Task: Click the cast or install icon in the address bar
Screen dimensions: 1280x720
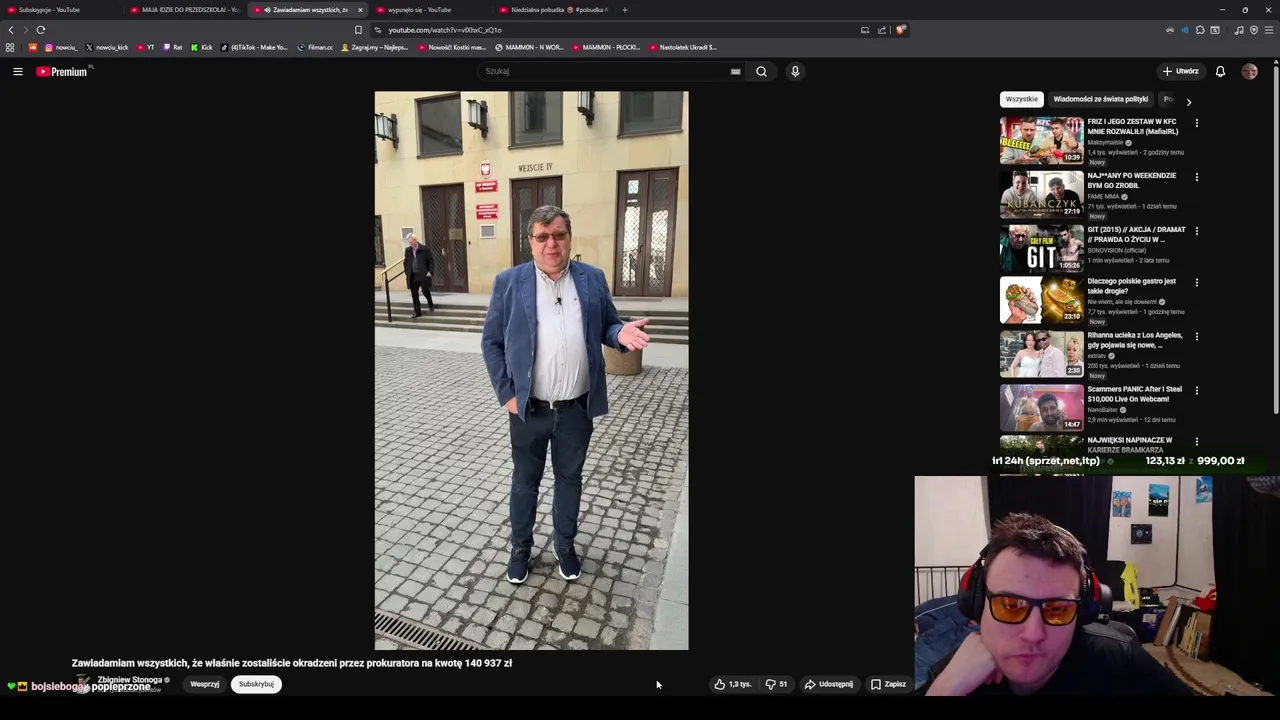Action: [865, 30]
